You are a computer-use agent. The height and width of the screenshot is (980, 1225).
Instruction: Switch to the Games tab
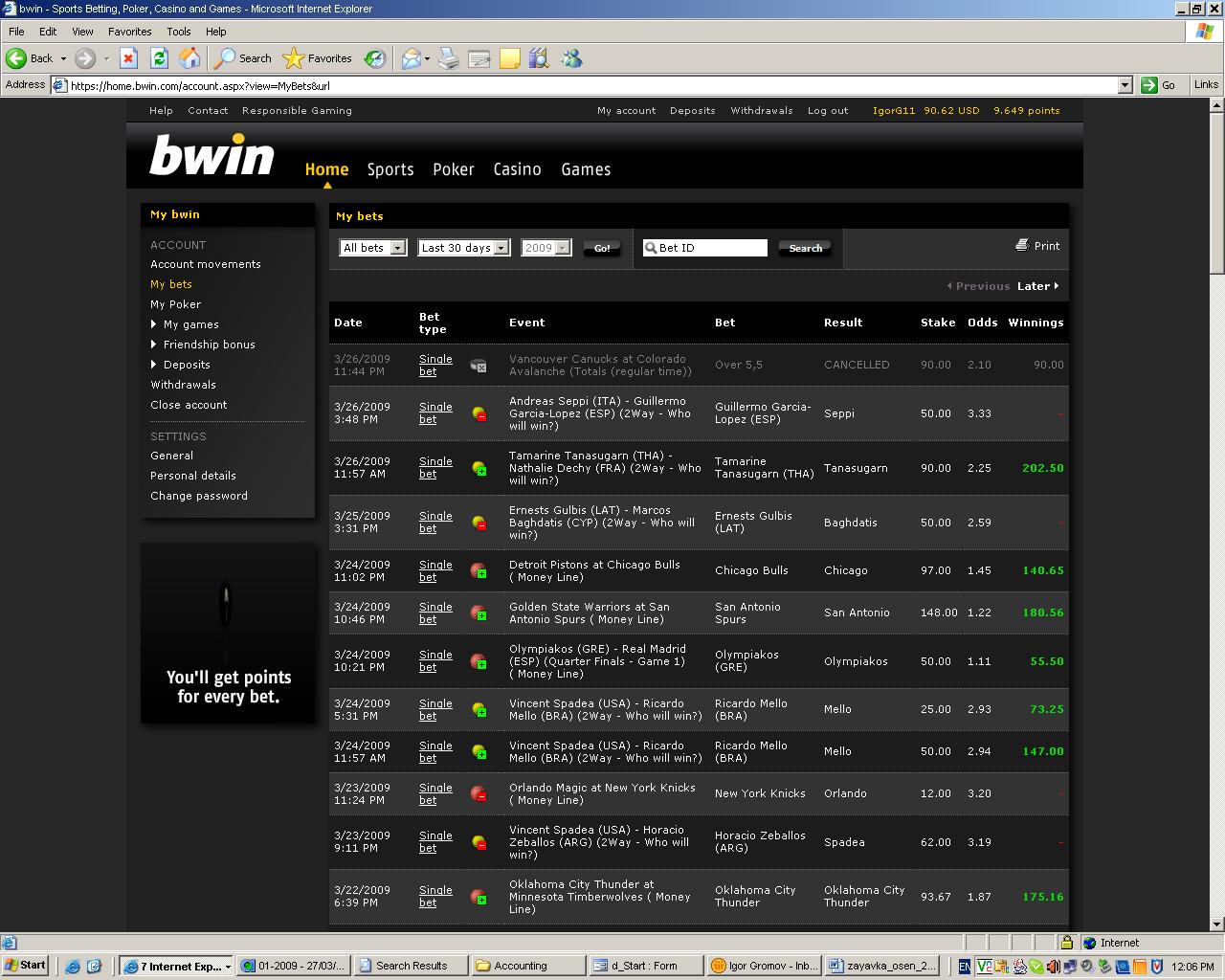point(586,169)
